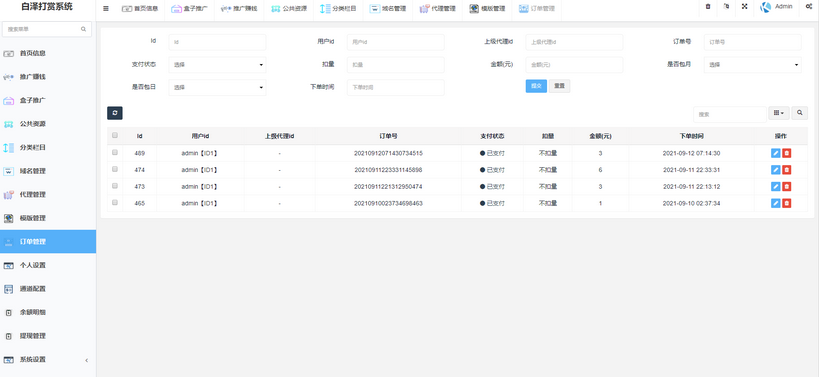Click the sidebar menu search magnifier
The width and height of the screenshot is (821, 377).
[x=83, y=29]
